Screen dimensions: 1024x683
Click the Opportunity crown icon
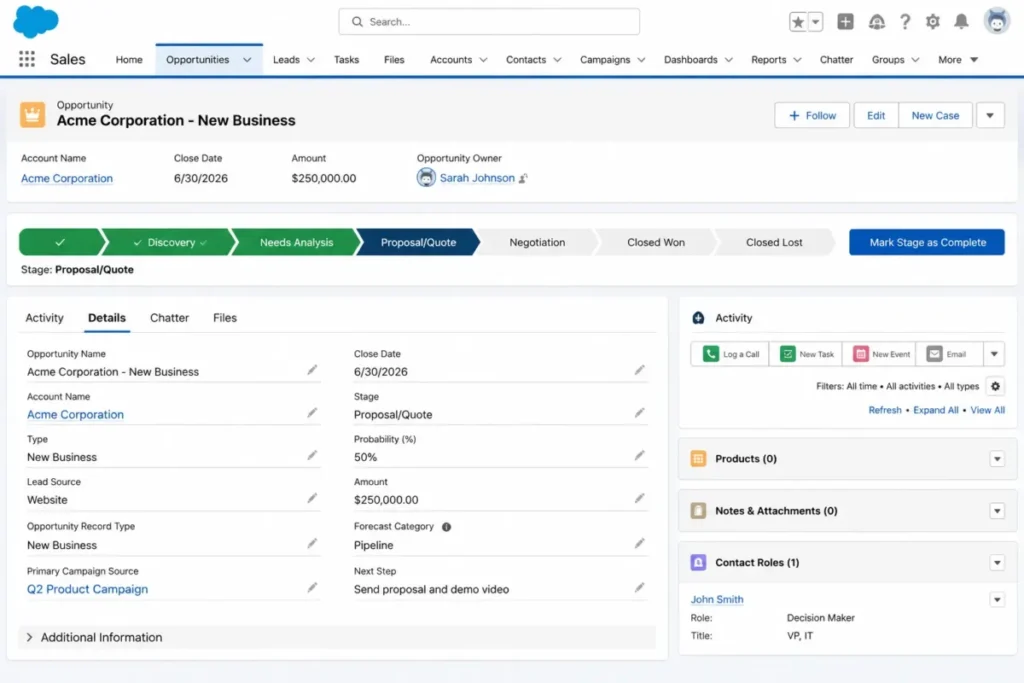click(32, 114)
